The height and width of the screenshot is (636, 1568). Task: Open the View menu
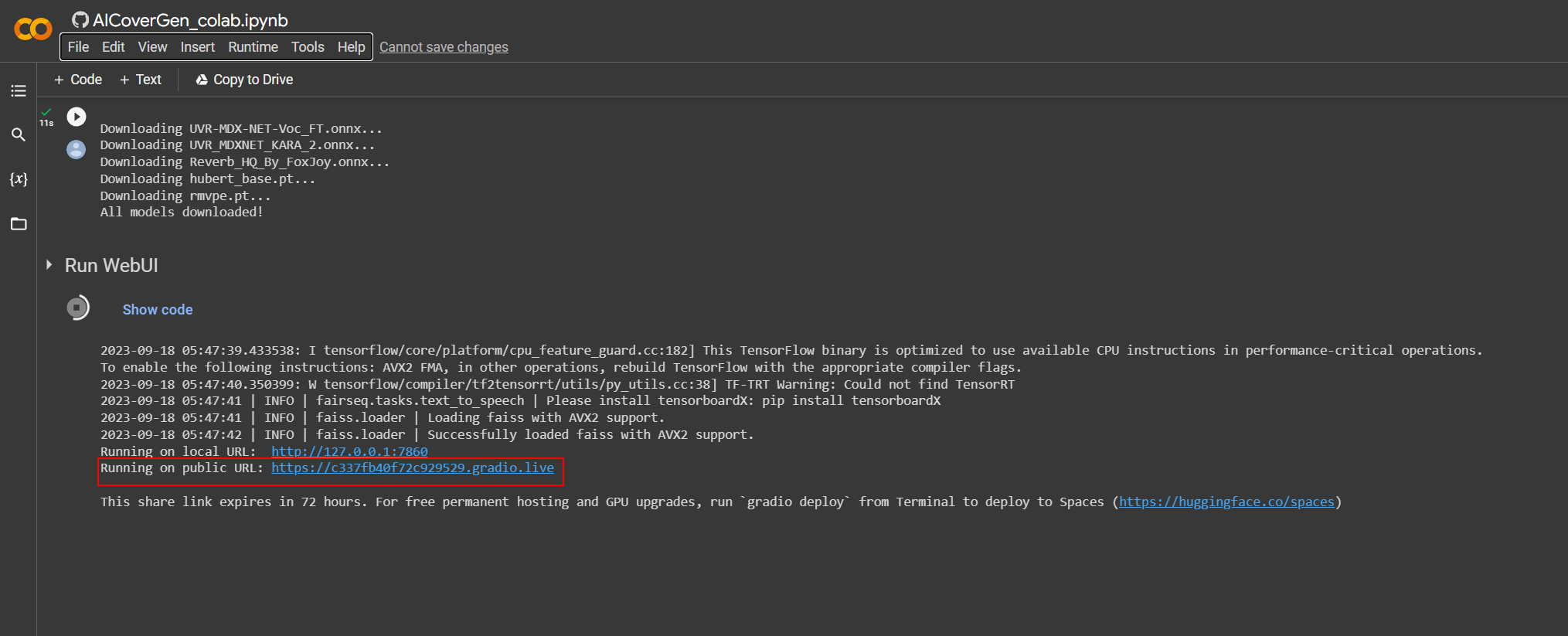(x=152, y=47)
